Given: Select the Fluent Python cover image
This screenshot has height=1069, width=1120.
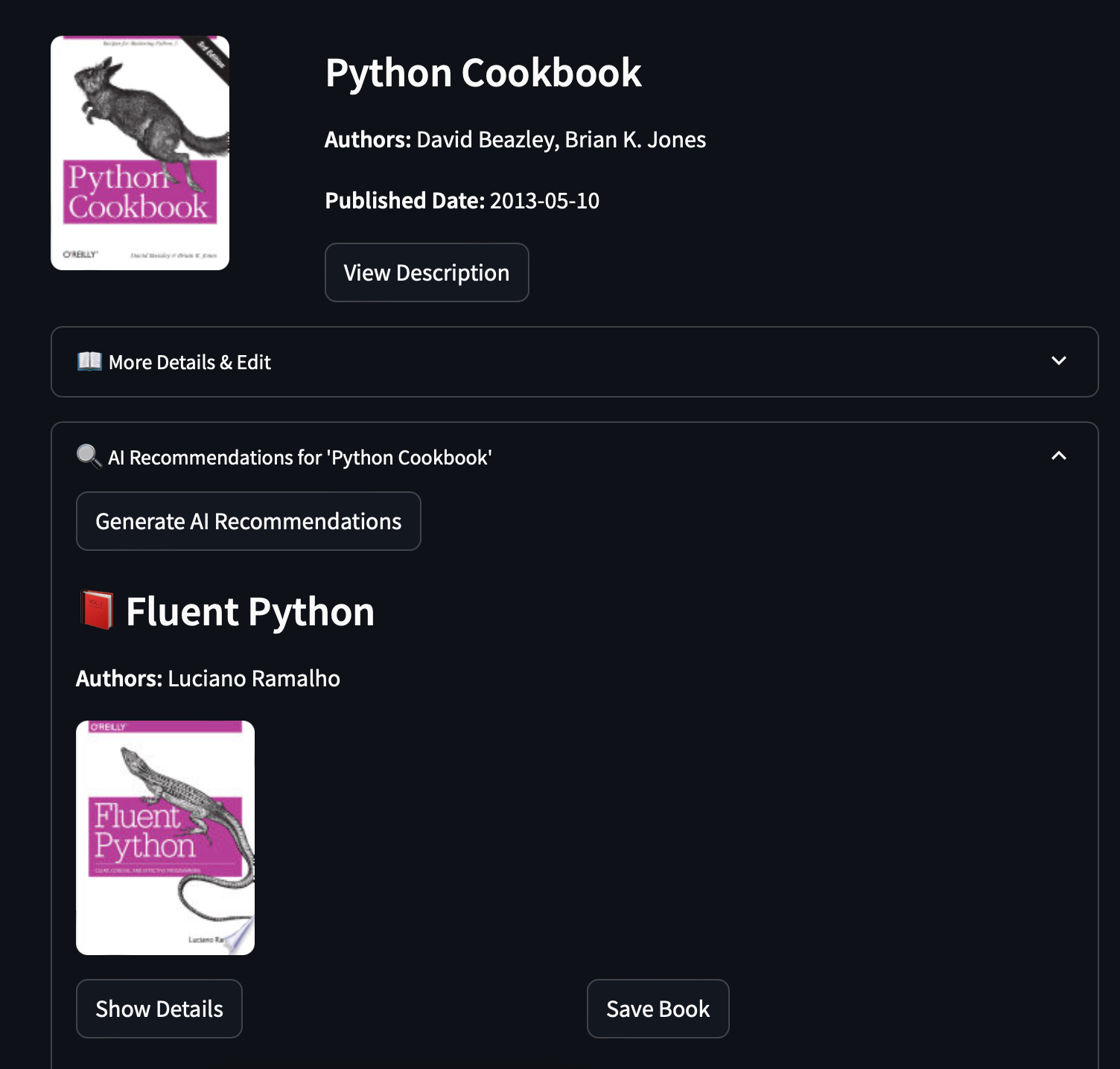Looking at the screenshot, I should pos(165,837).
